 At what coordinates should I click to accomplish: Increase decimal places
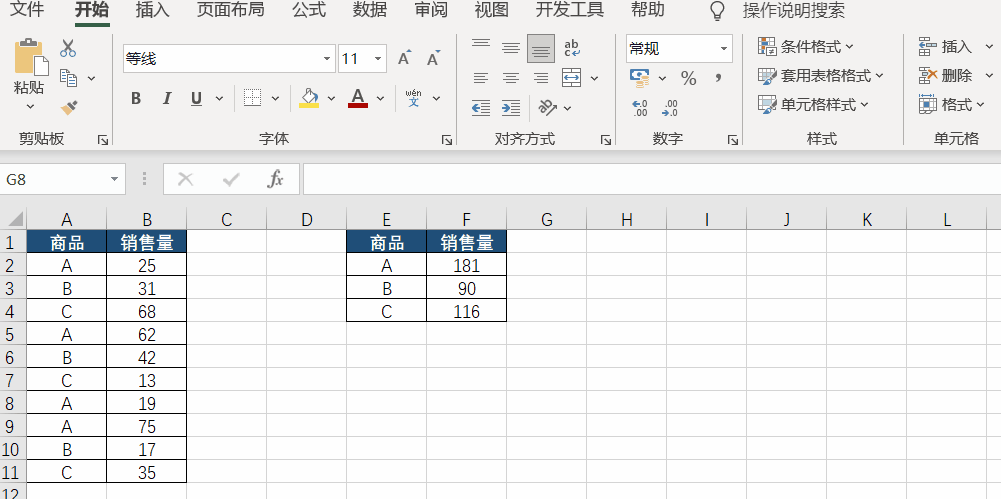(640, 108)
